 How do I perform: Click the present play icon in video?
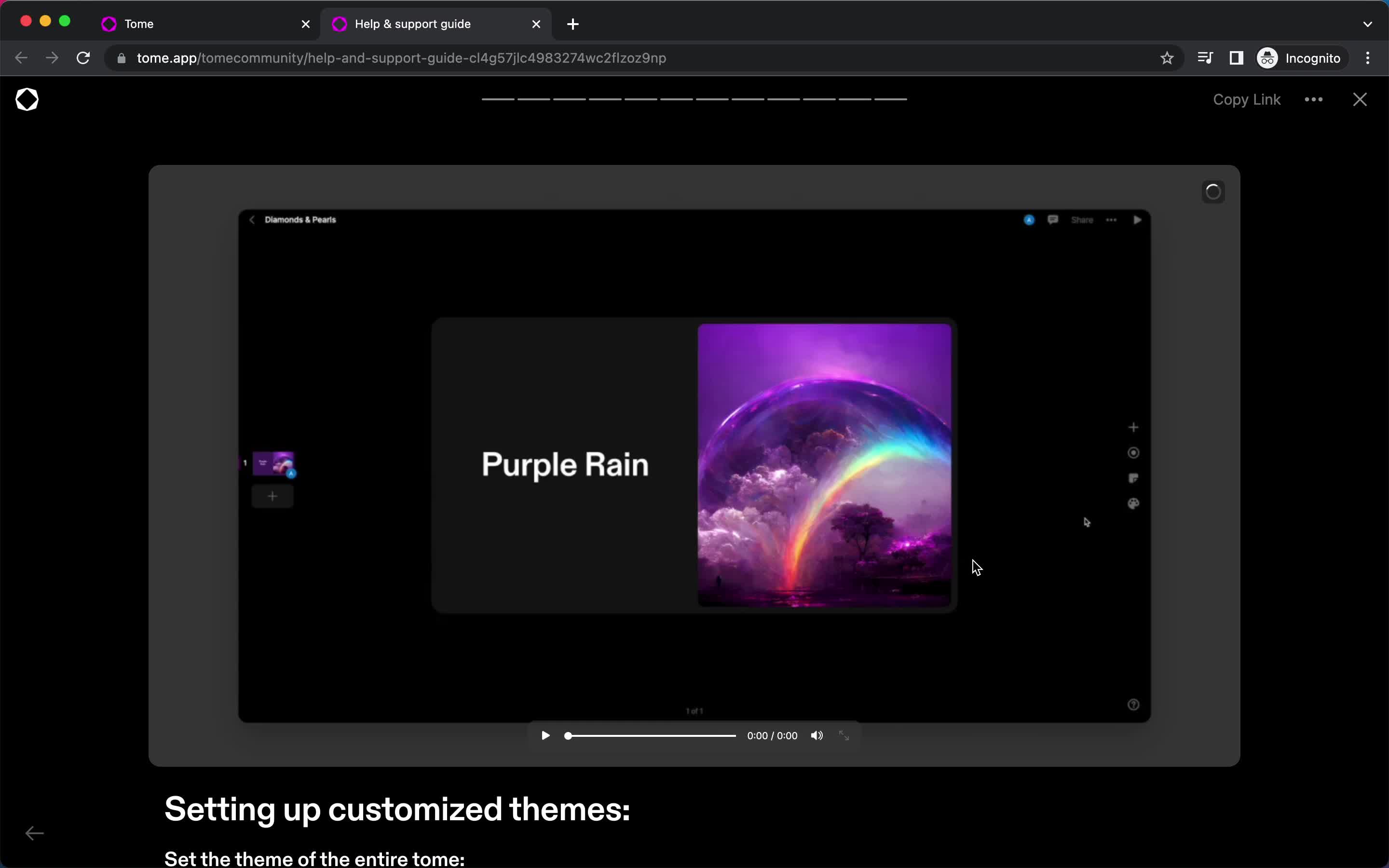click(1137, 220)
